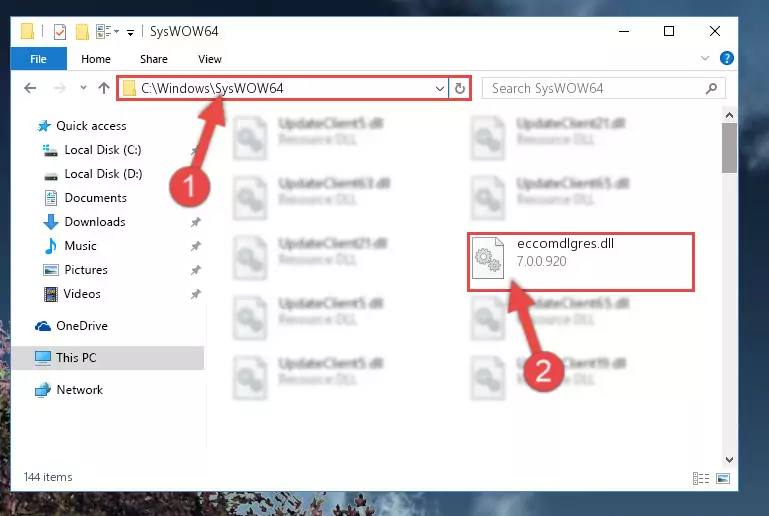
Task: Open Help with the question mark icon
Action: (x=726, y=58)
